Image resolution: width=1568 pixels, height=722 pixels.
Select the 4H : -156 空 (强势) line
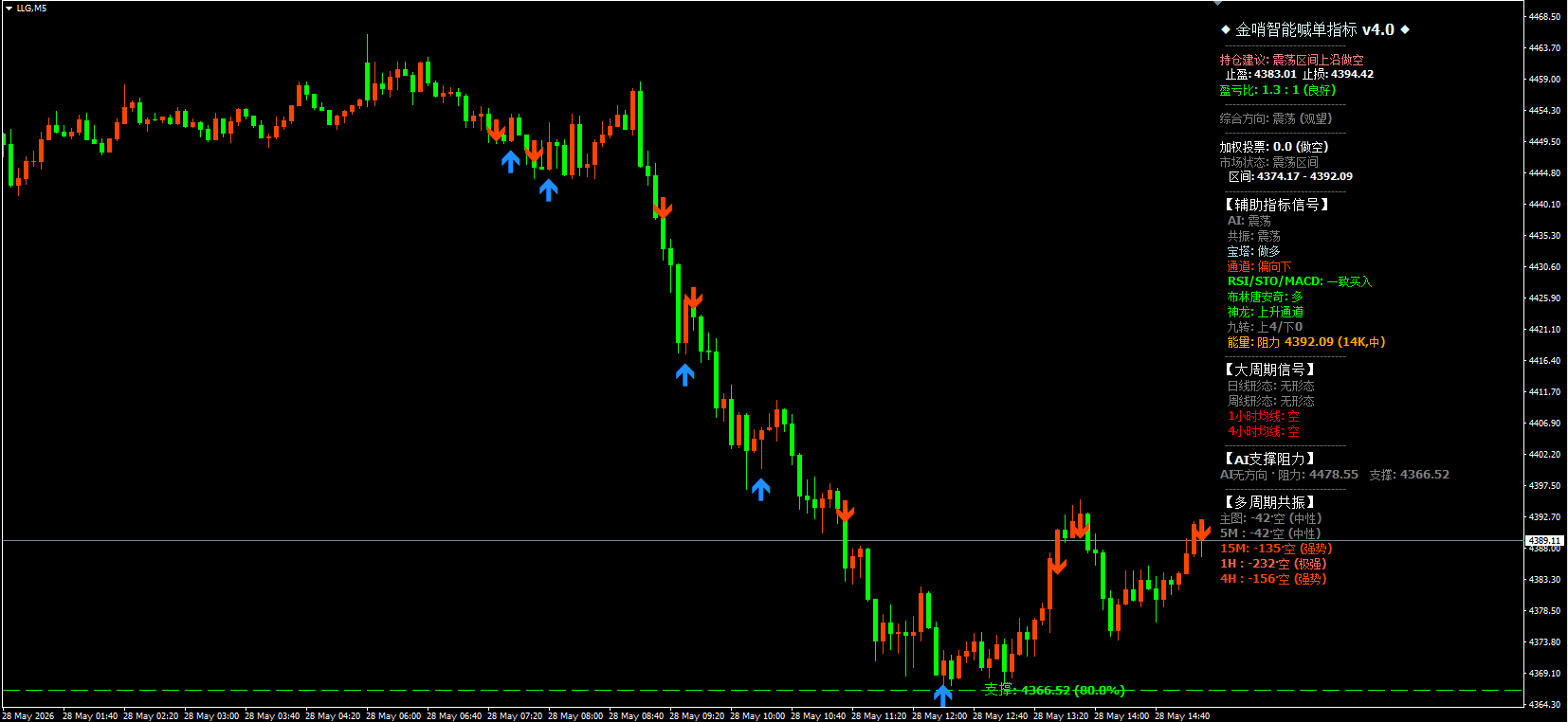click(x=1273, y=579)
